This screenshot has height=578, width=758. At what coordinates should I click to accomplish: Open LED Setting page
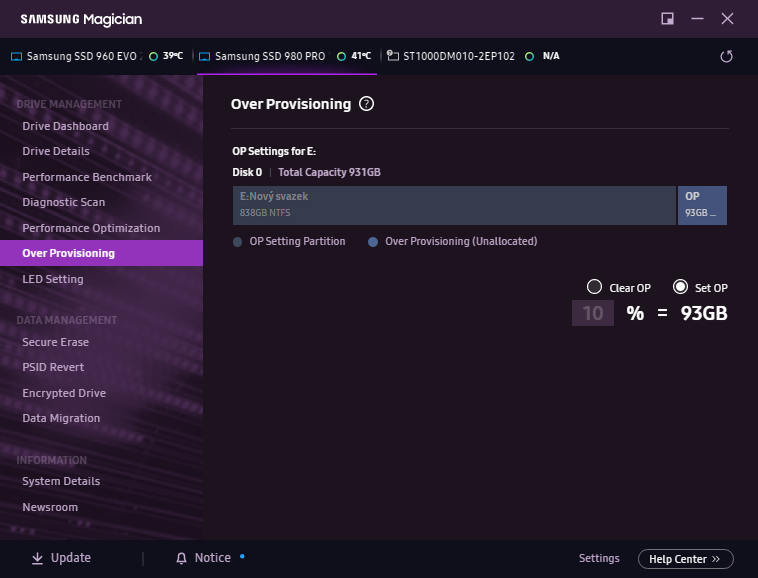point(53,279)
